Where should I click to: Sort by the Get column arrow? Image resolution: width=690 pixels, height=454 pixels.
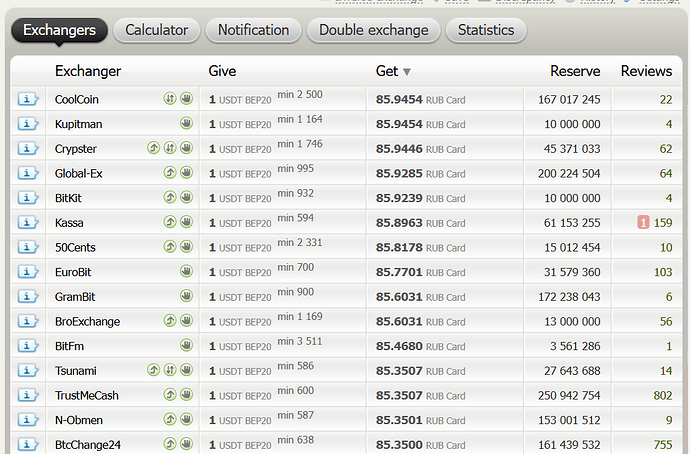[x=407, y=72]
